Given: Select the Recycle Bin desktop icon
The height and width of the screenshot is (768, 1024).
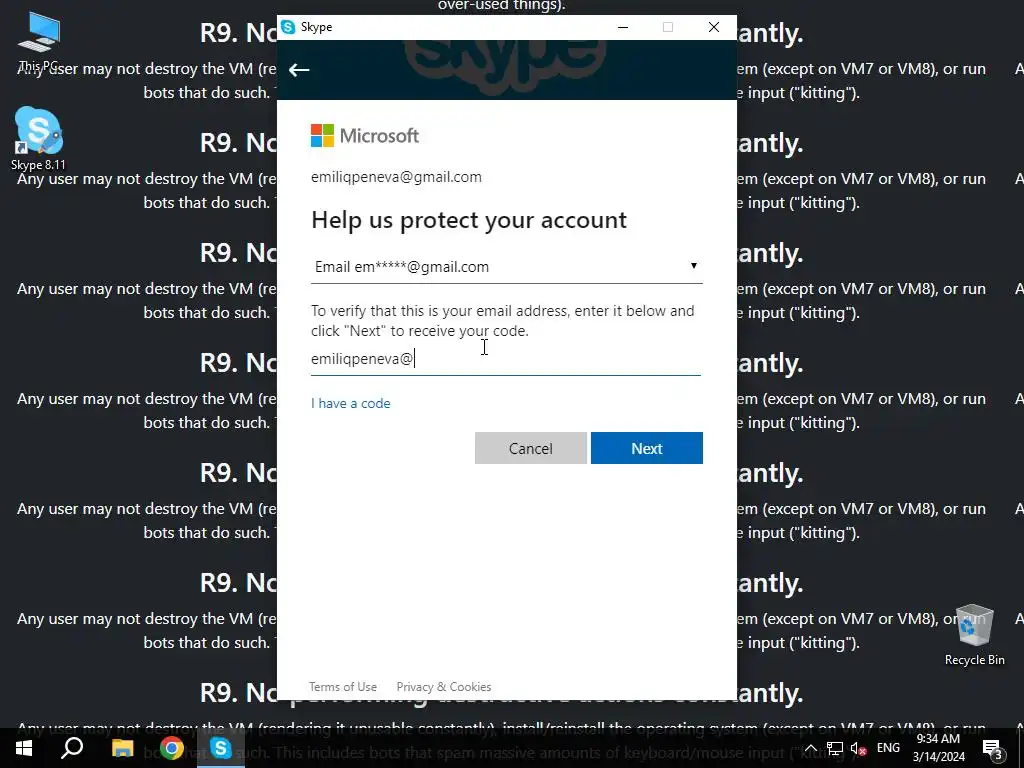Looking at the screenshot, I should (974, 635).
